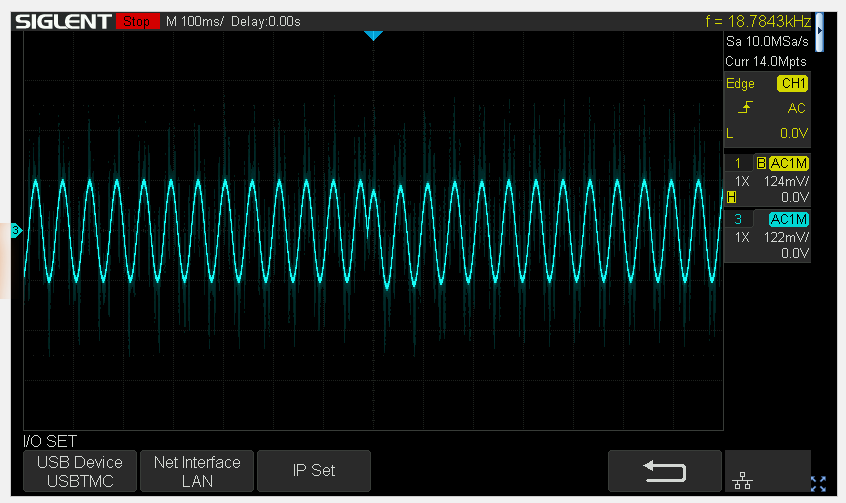Click the trigger position marker triangle

[x=373, y=36]
